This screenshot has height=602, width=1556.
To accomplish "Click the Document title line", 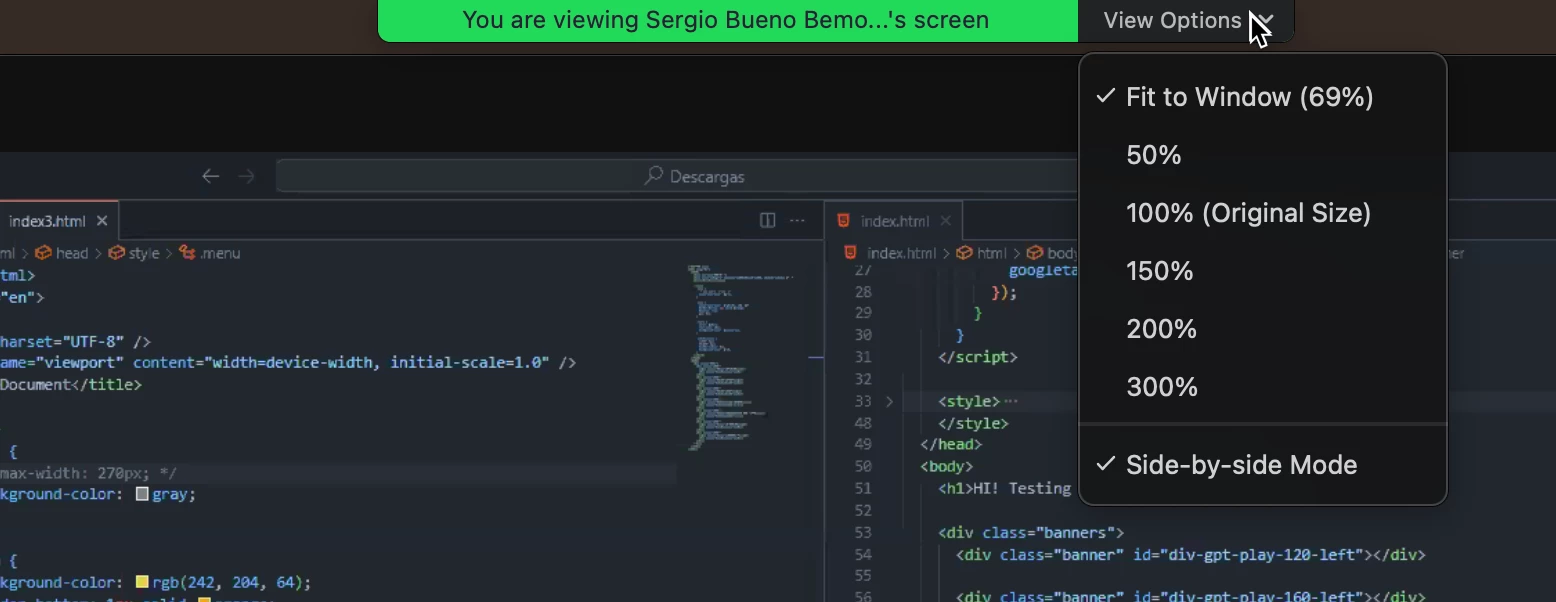I will 71,384.
